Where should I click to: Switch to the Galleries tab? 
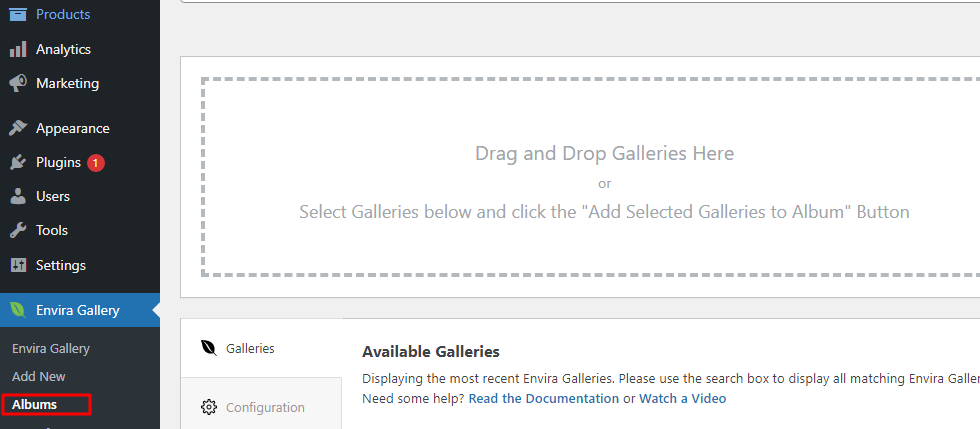tap(250, 348)
